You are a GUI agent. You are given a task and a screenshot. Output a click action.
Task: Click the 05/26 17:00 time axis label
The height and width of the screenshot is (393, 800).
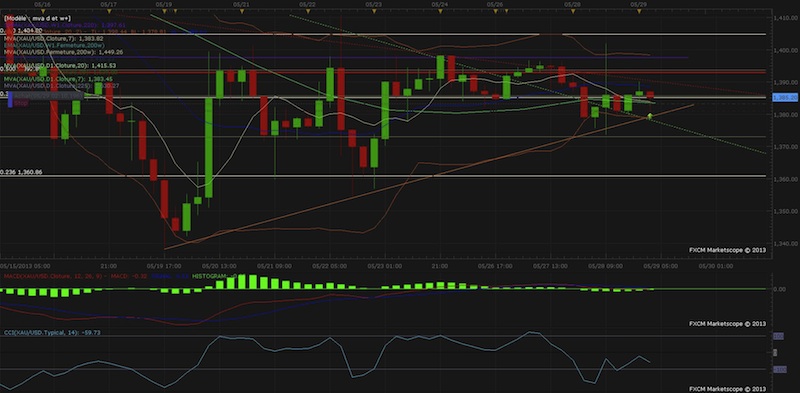(495, 266)
